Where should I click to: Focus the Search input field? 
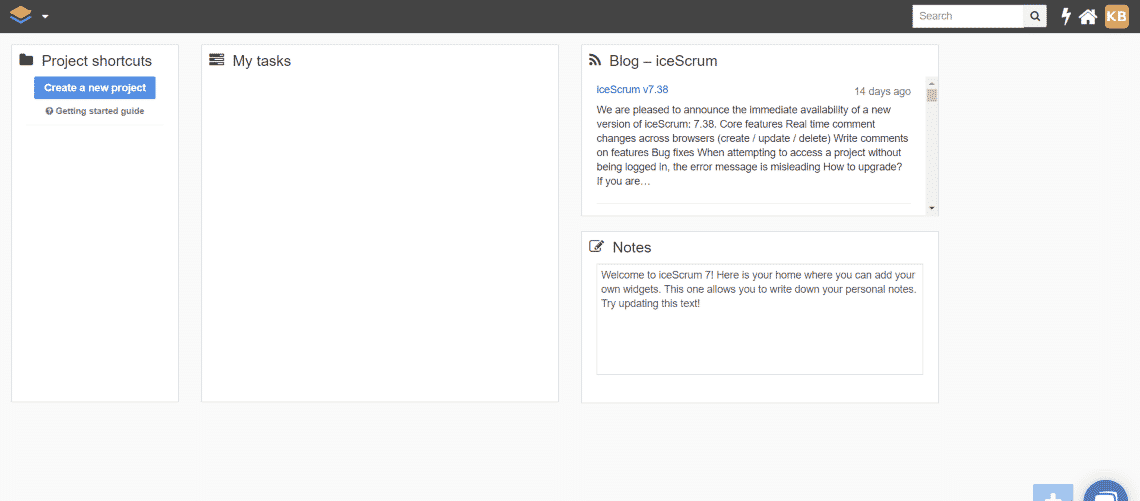(968, 16)
